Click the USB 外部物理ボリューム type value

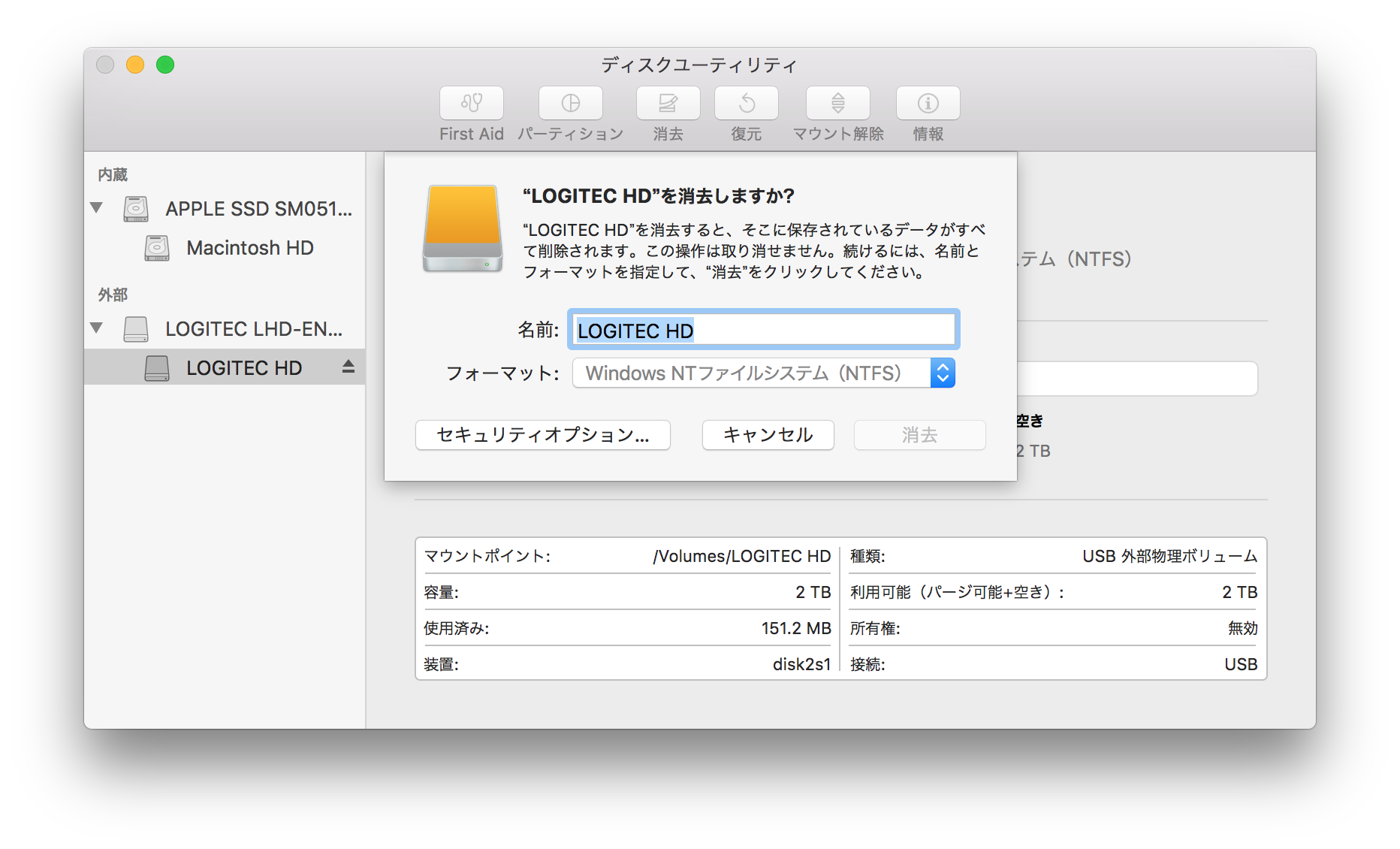(x=1170, y=556)
